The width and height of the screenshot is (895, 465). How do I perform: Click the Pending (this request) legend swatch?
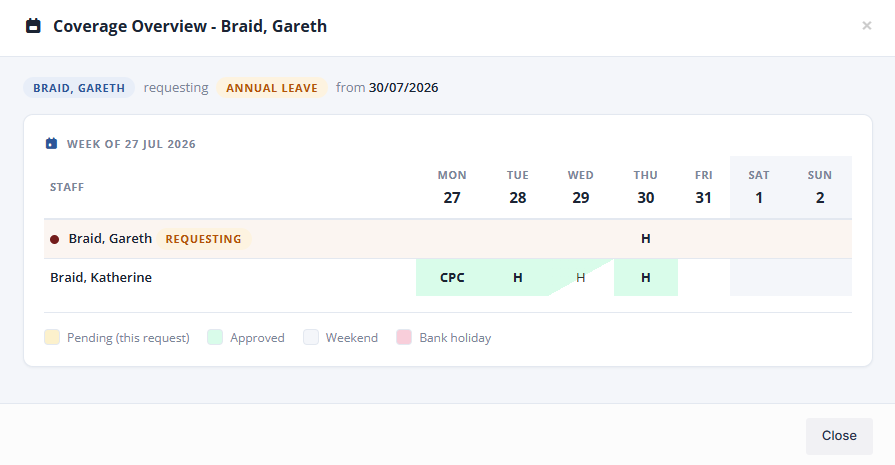(52, 337)
